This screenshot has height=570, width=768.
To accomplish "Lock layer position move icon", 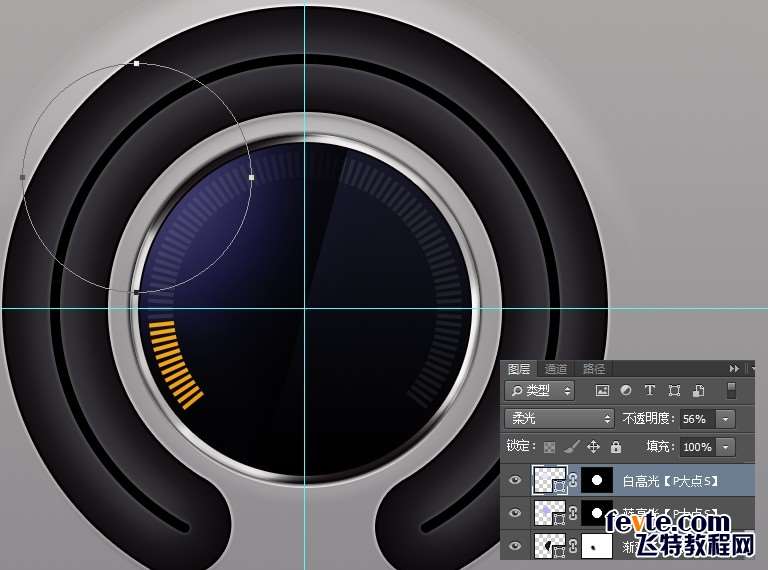I will (593, 447).
